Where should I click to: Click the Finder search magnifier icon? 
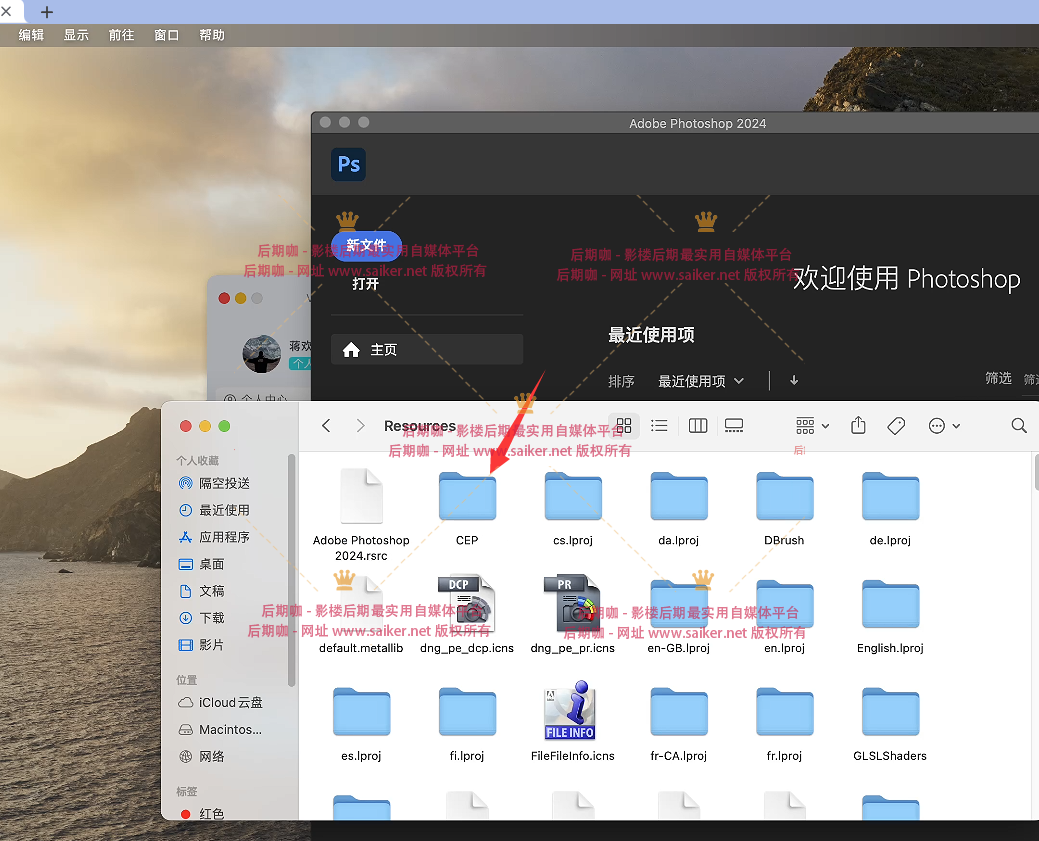click(1018, 426)
